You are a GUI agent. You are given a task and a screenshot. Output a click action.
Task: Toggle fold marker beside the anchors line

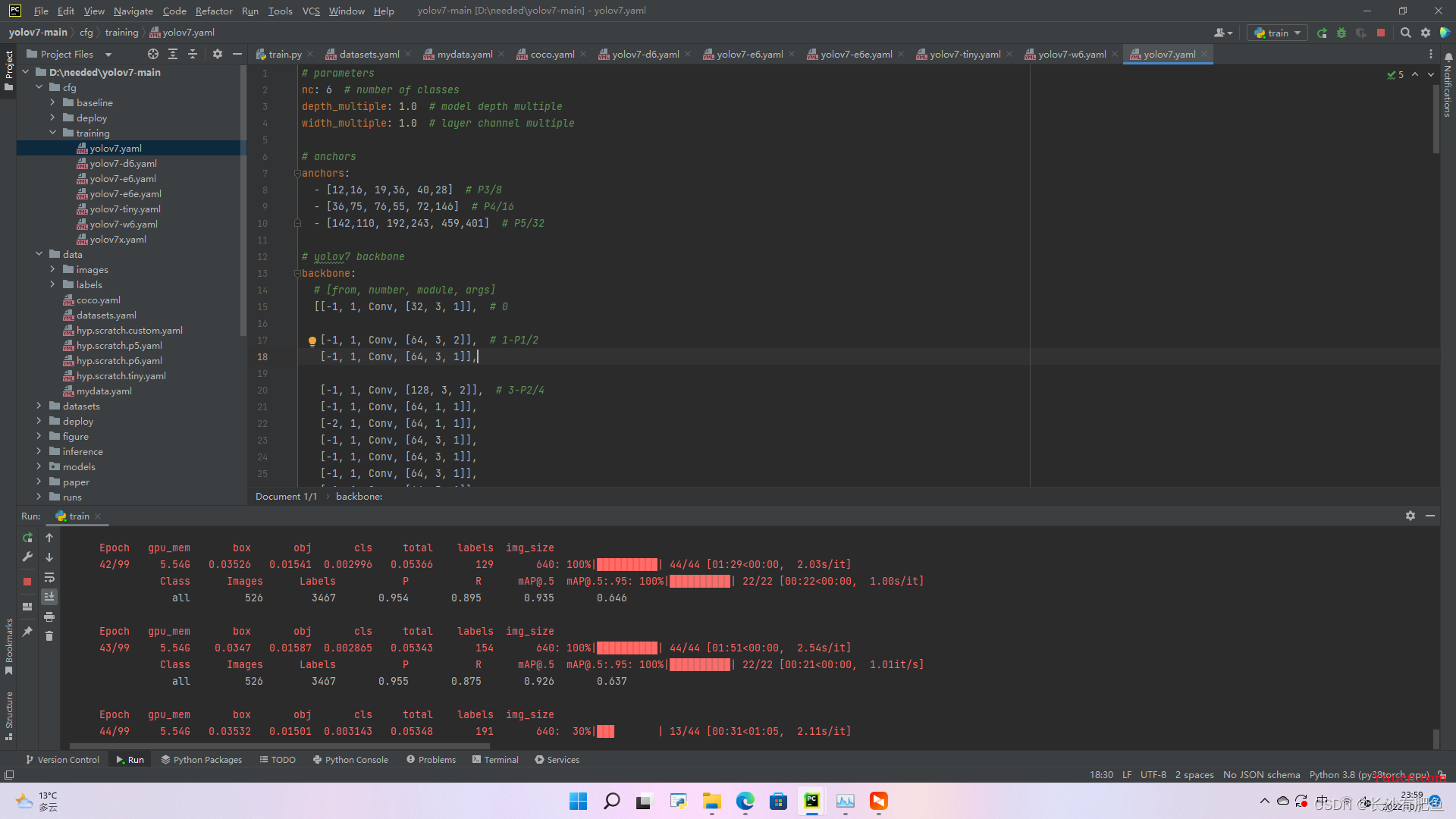(297, 174)
